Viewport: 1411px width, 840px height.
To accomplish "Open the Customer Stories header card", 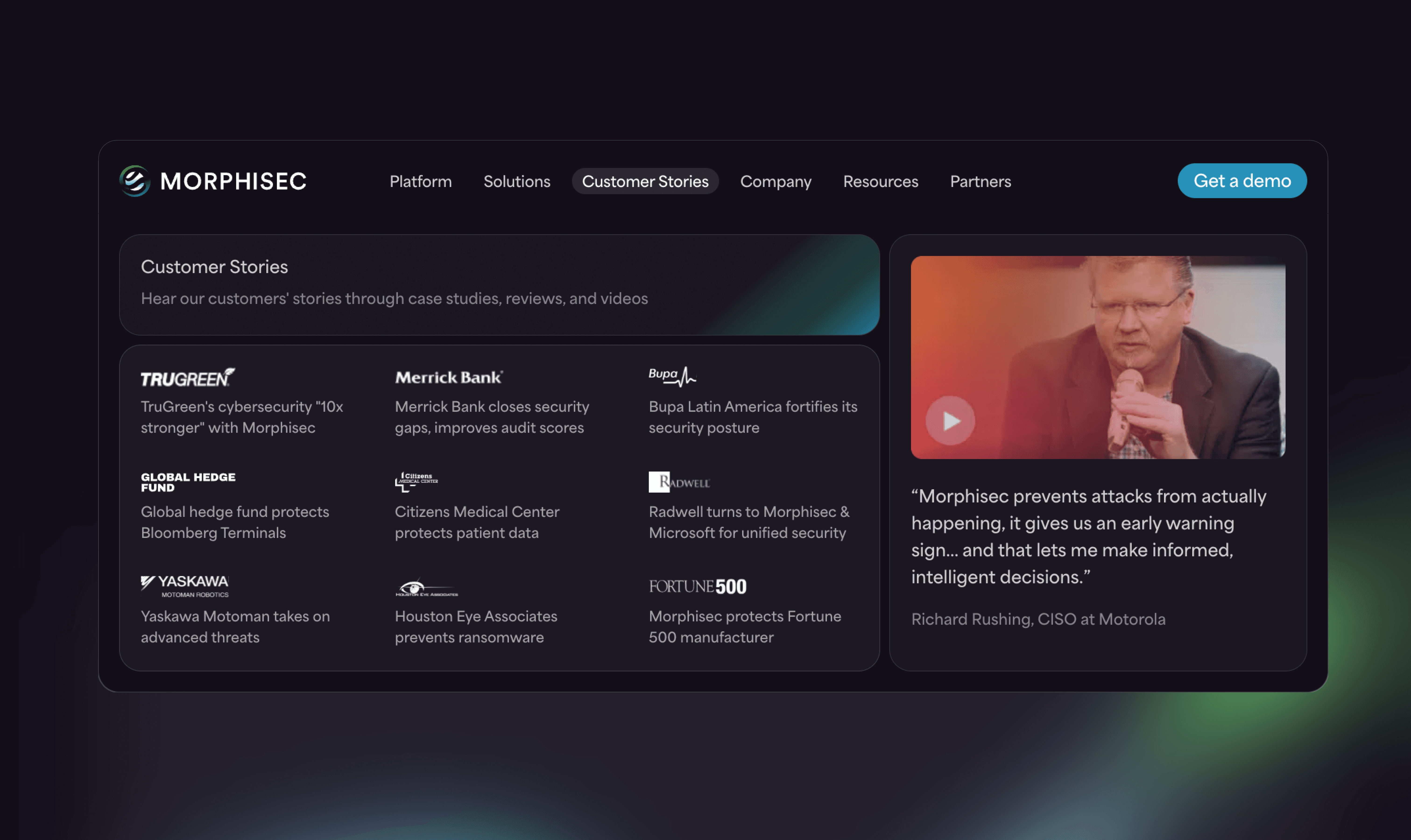I will [x=499, y=285].
